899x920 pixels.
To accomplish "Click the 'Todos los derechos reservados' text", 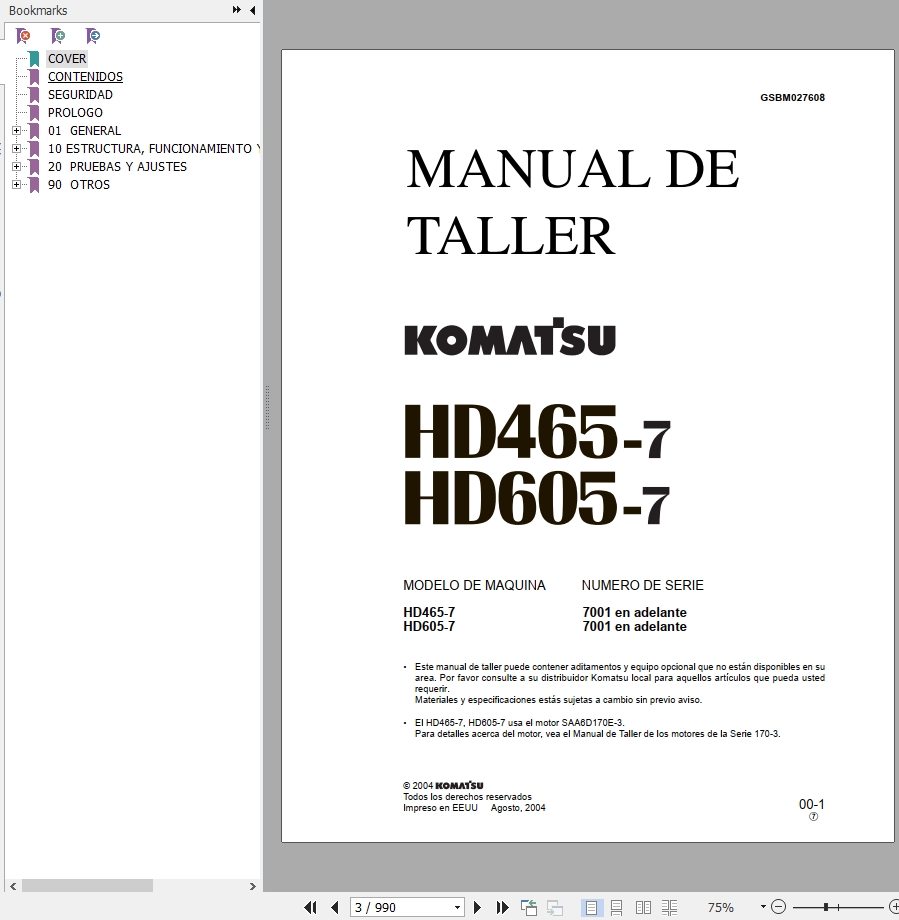I will point(467,797).
